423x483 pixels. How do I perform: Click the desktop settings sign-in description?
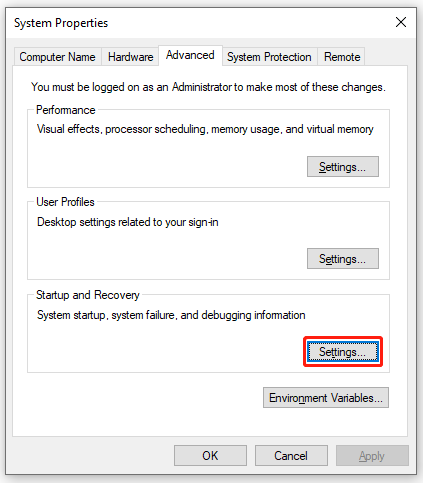(128, 222)
